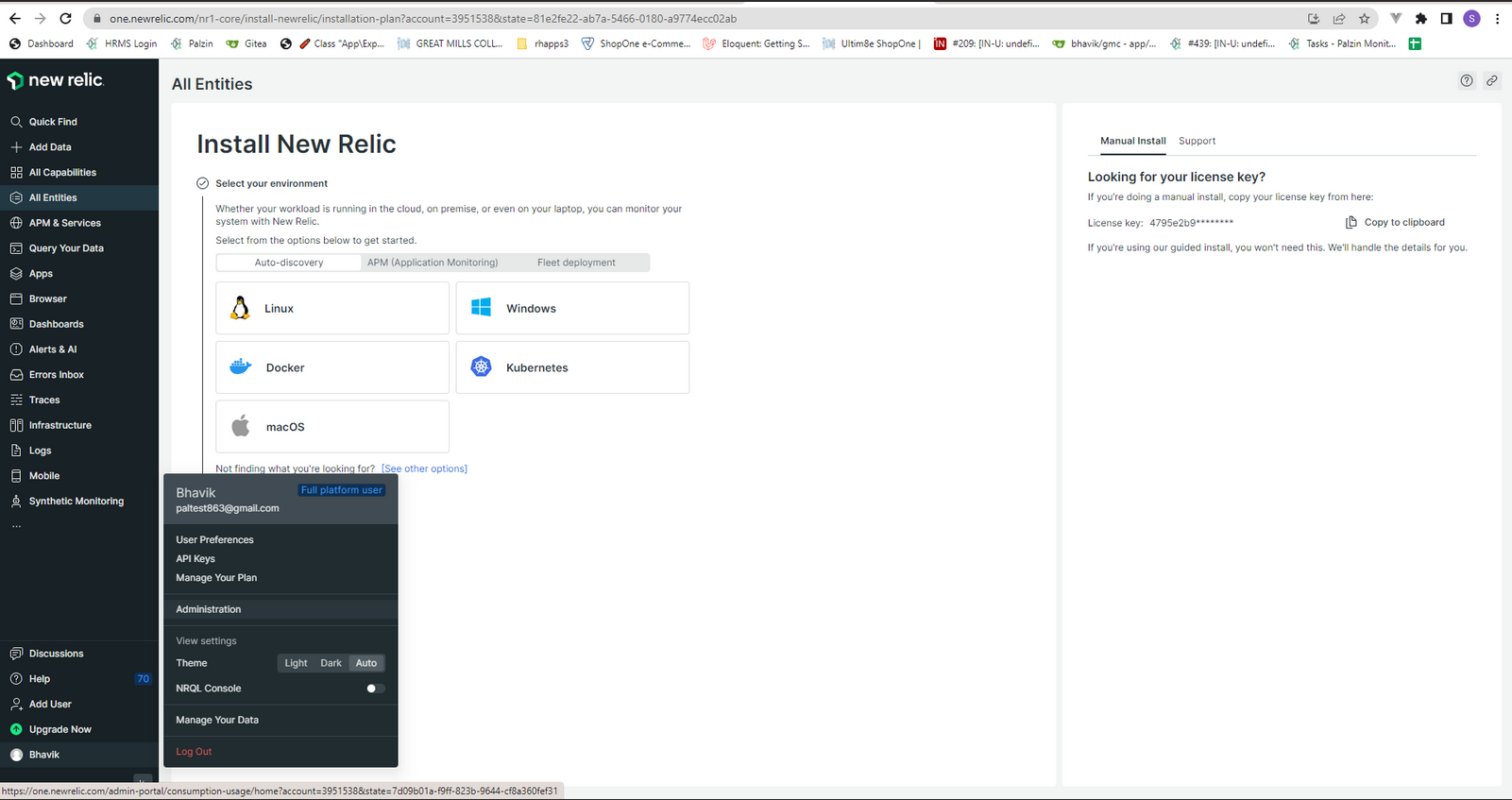
Task: Choose the Docker install option
Action: point(332,367)
